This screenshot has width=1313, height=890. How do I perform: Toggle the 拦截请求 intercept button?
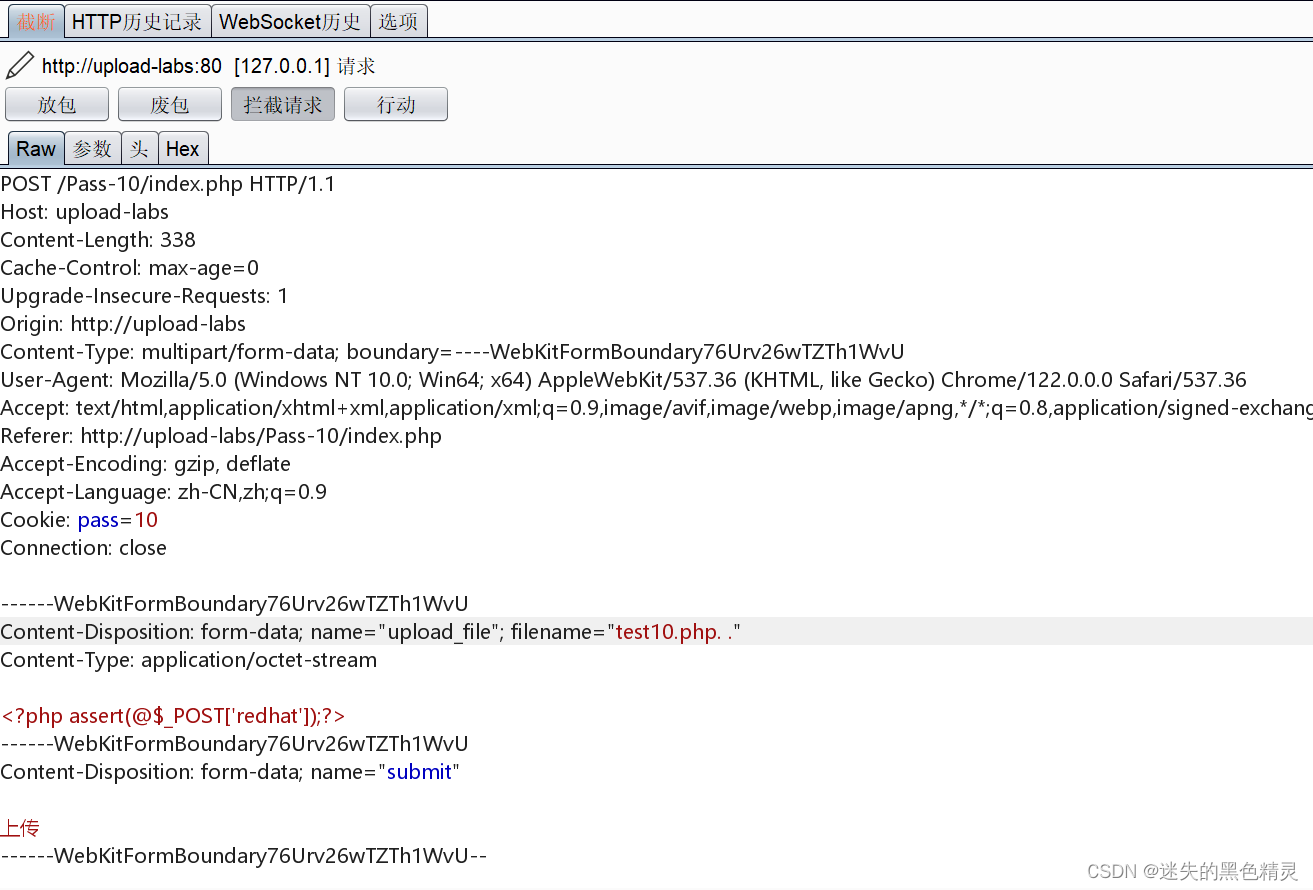pyautogui.click(x=283, y=104)
